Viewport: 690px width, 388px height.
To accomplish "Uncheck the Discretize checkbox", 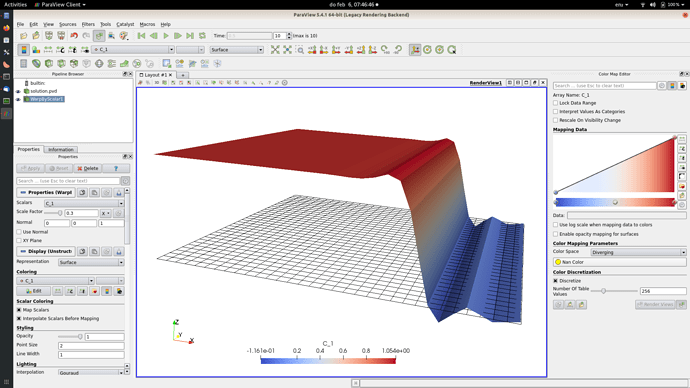I will pos(555,281).
